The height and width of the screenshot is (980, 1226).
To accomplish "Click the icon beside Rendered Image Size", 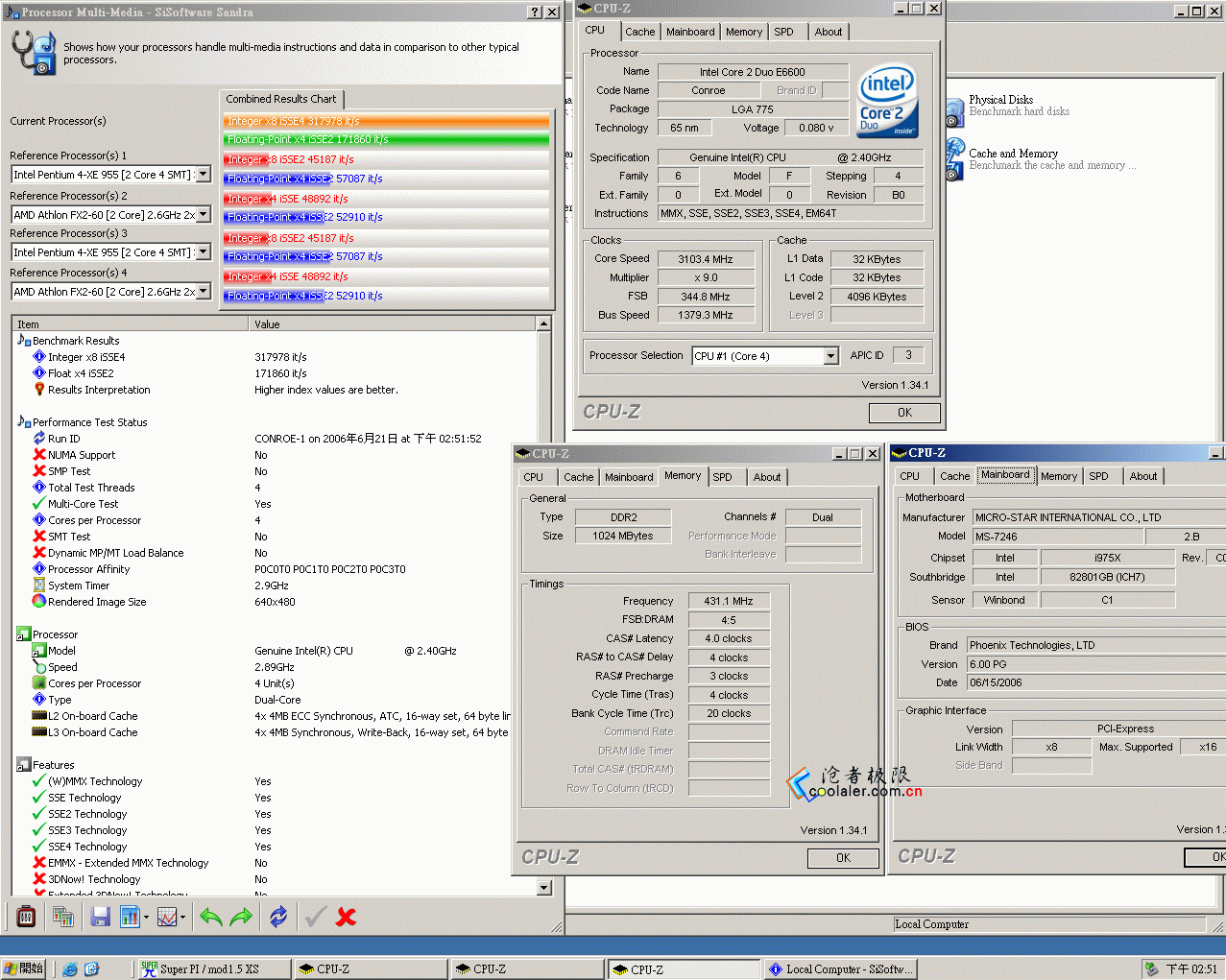I will (x=39, y=602).
